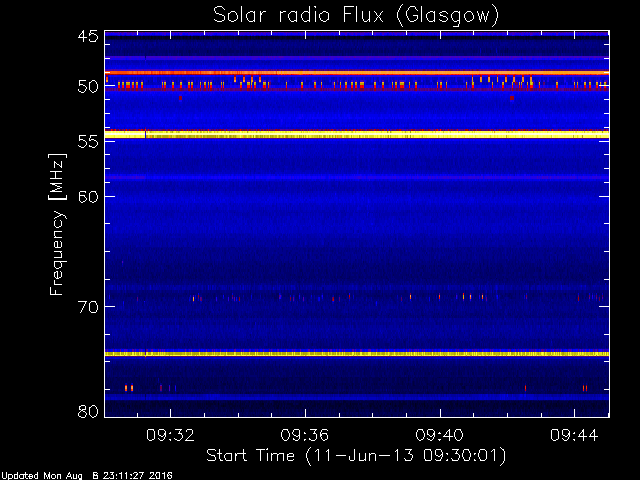Select the 55 frequency tick label
This screenshot has height=480, width=640.
[x=88, y=142]
